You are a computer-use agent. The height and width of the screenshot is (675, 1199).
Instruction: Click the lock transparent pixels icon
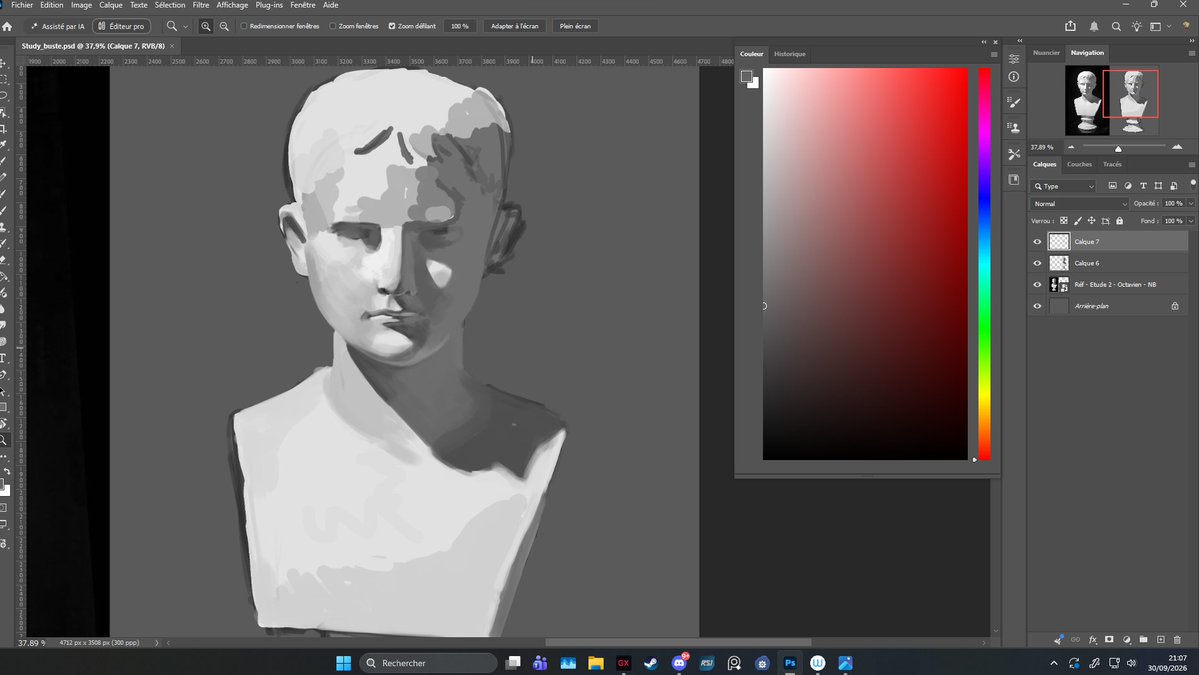click(1064, 221)
